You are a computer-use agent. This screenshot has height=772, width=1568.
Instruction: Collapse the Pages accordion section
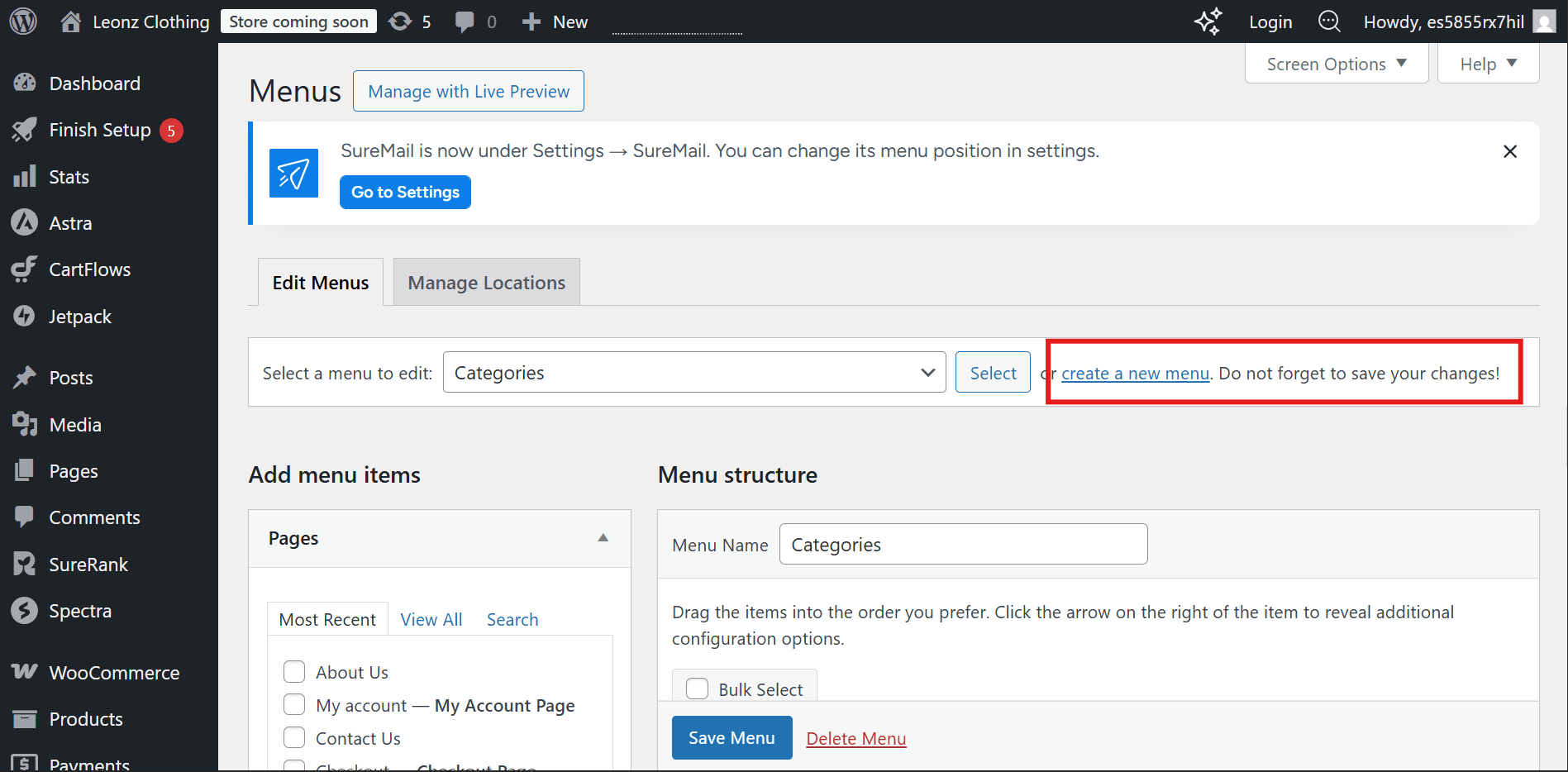[x=603, y=538]
